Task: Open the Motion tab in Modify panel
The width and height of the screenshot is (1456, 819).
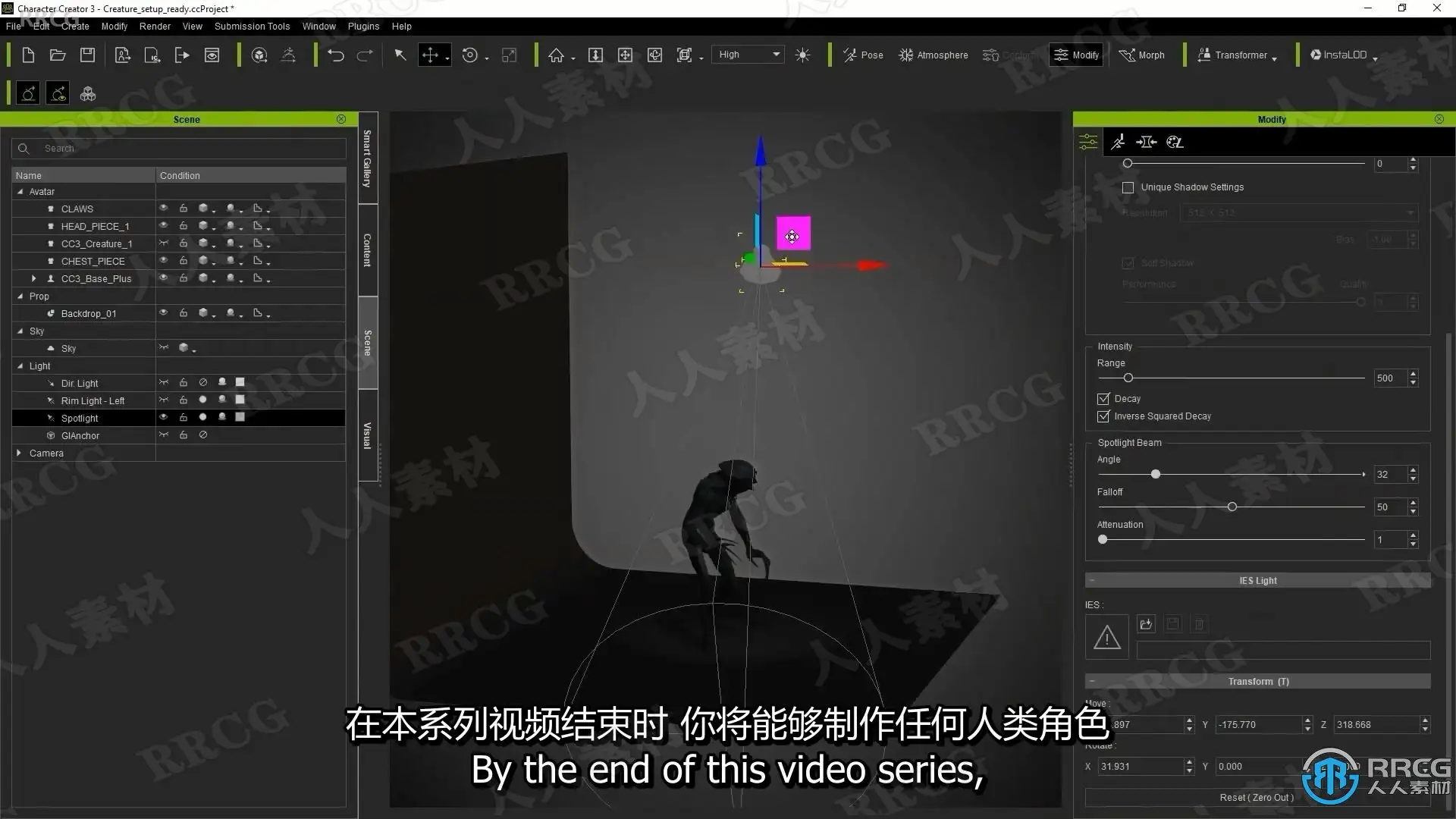Action: click(1118, 142)
